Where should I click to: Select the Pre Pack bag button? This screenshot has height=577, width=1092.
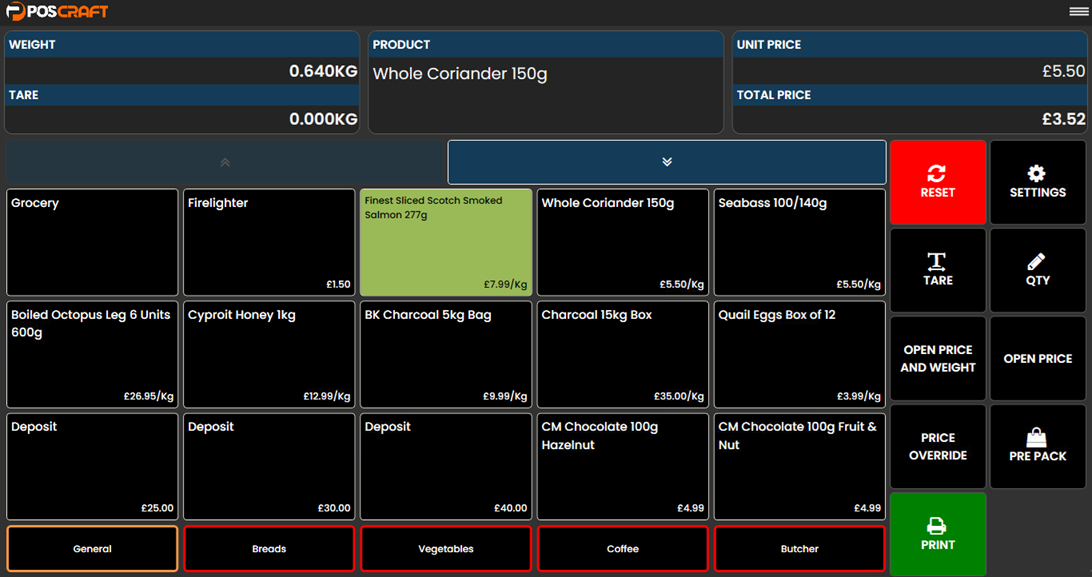[1037, 446]
